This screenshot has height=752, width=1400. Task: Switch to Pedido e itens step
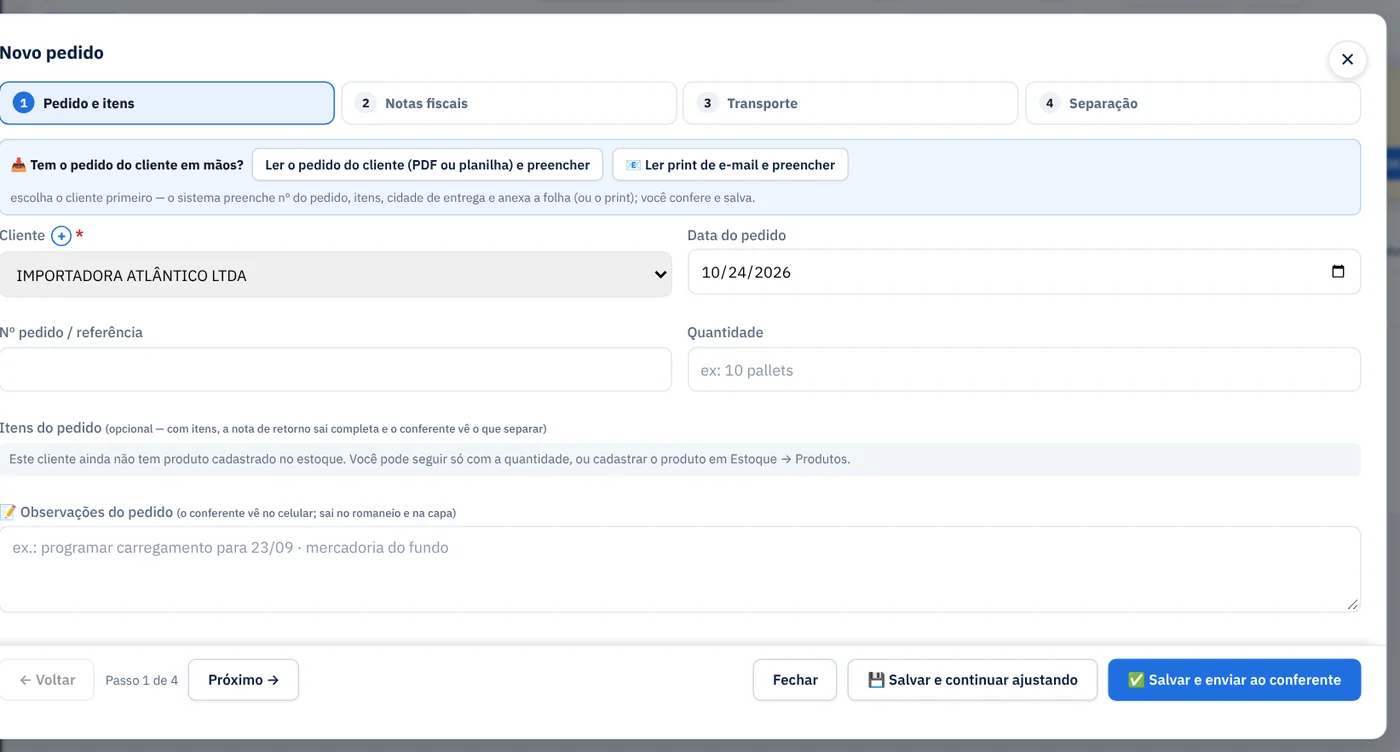tap(166, 103)
